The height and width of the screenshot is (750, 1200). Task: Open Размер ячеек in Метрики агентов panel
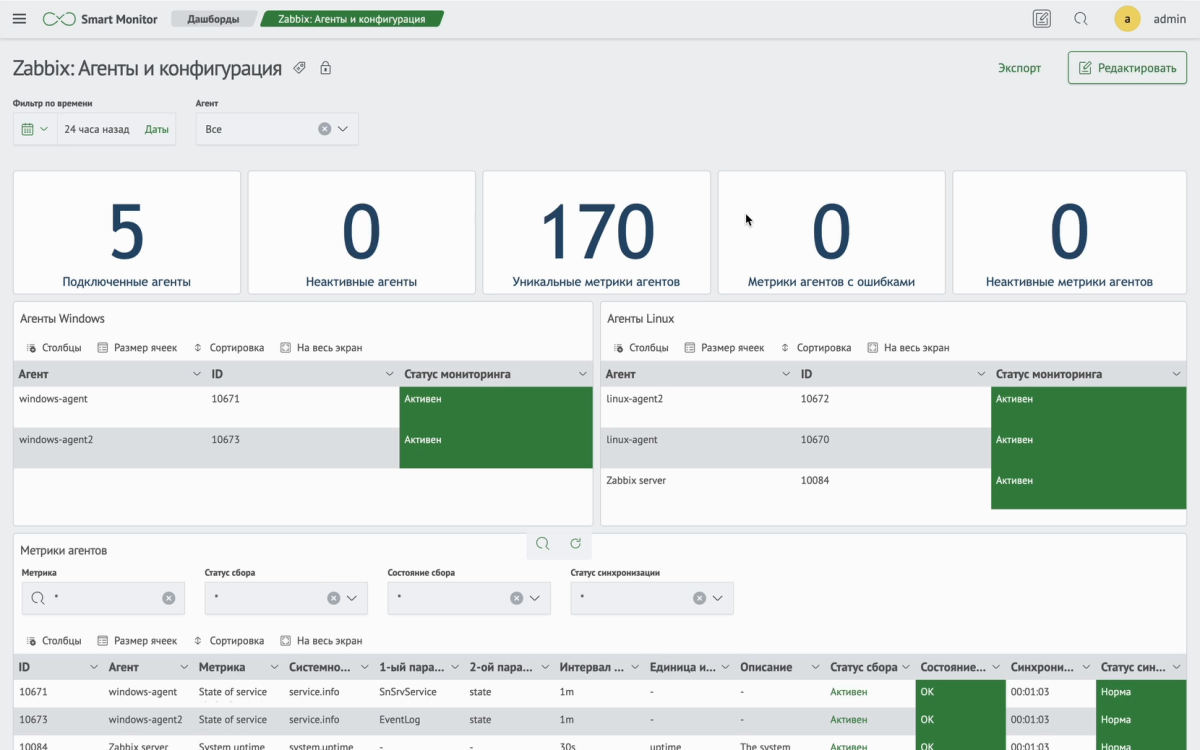[137, 641]
